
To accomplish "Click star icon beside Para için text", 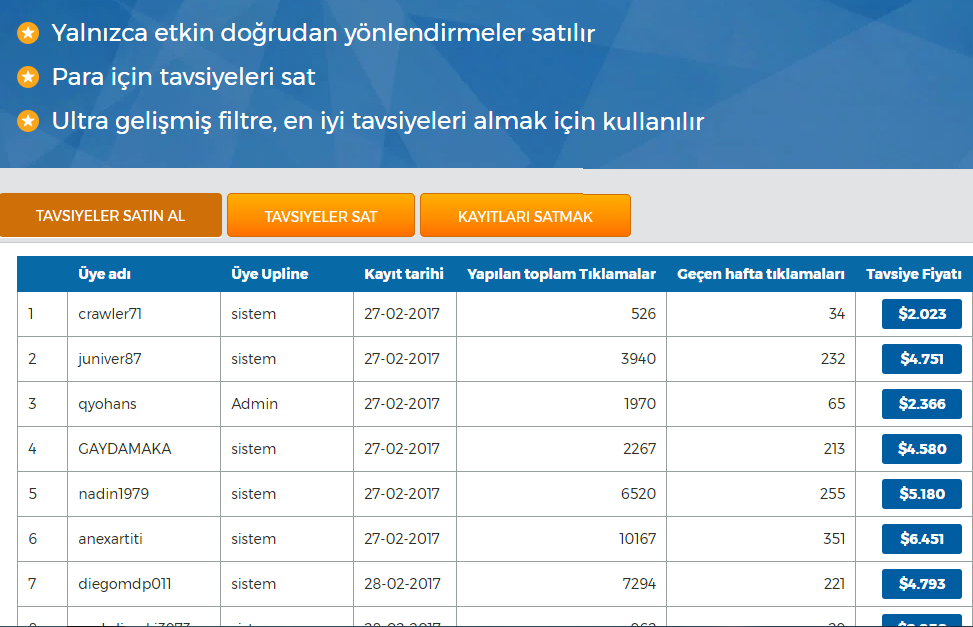I will click(28, 77).
